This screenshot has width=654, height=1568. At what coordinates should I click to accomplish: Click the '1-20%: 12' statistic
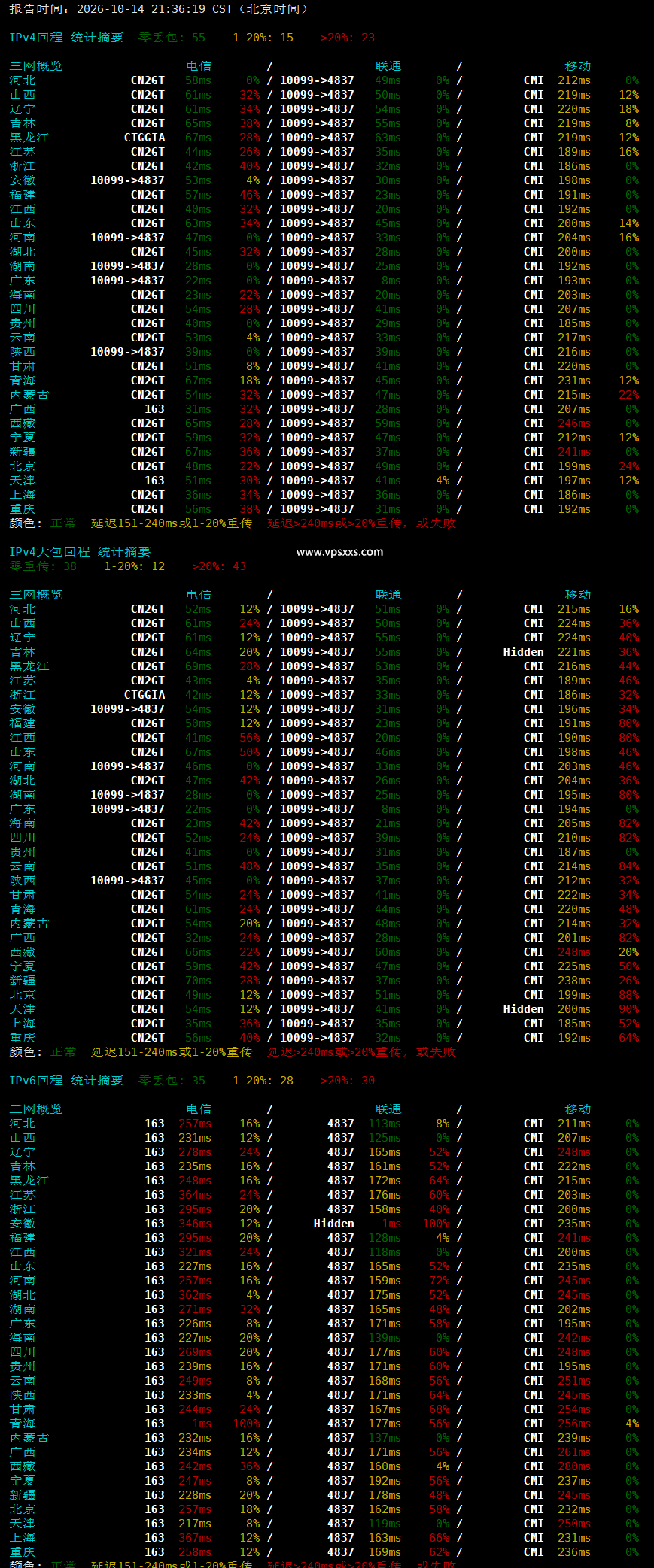(x=134, y=566)
